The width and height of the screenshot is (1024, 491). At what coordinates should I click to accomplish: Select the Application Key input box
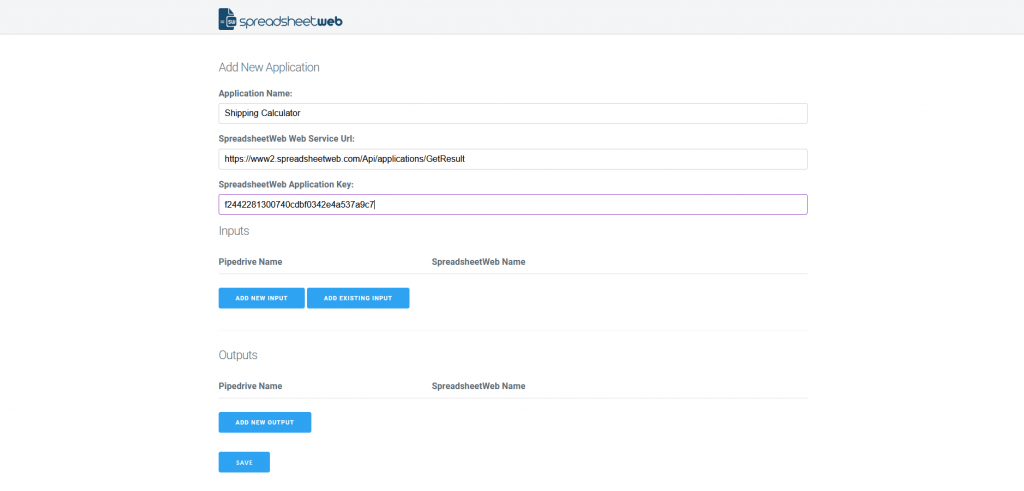pyautogui.click(x=513, y=204)
